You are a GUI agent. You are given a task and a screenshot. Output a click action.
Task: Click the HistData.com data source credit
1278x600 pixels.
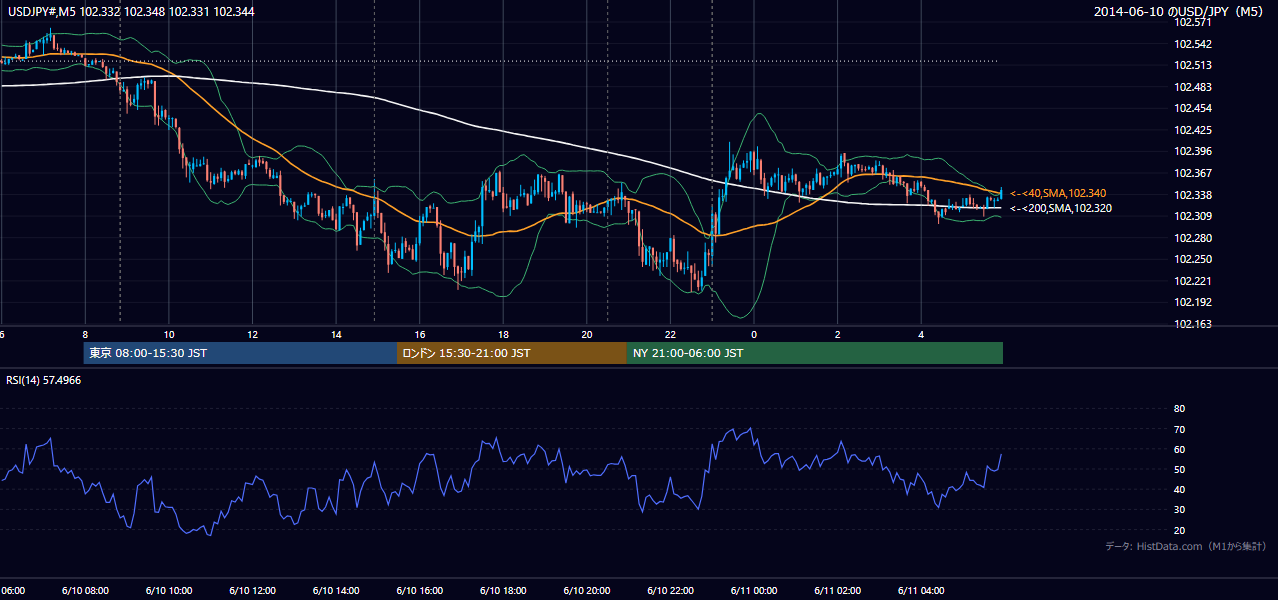point(1186,546)
